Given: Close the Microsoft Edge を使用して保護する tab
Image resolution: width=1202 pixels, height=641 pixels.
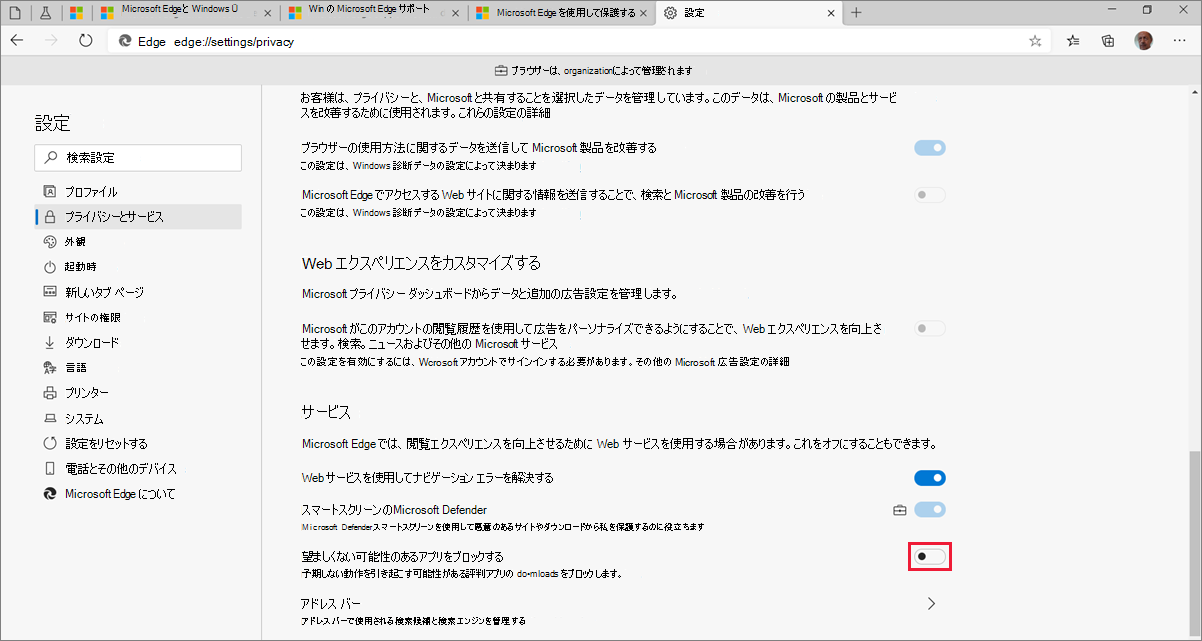Looking at the screenshot, I should [643, 13].
